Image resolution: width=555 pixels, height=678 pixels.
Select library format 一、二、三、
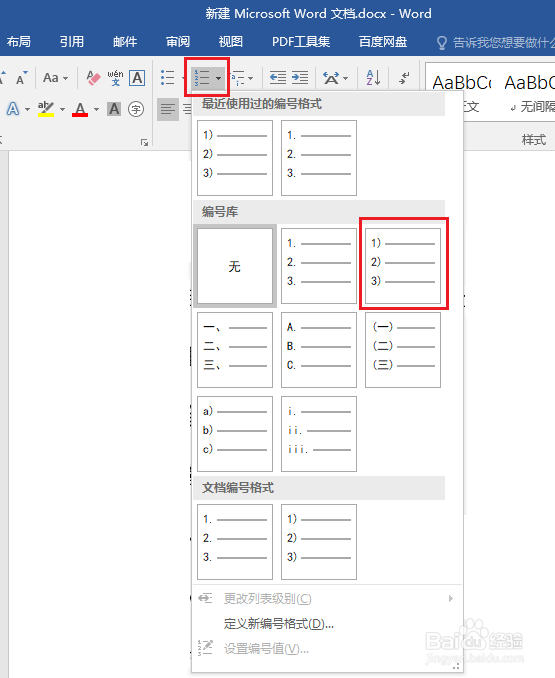click(x=235, y=350)
